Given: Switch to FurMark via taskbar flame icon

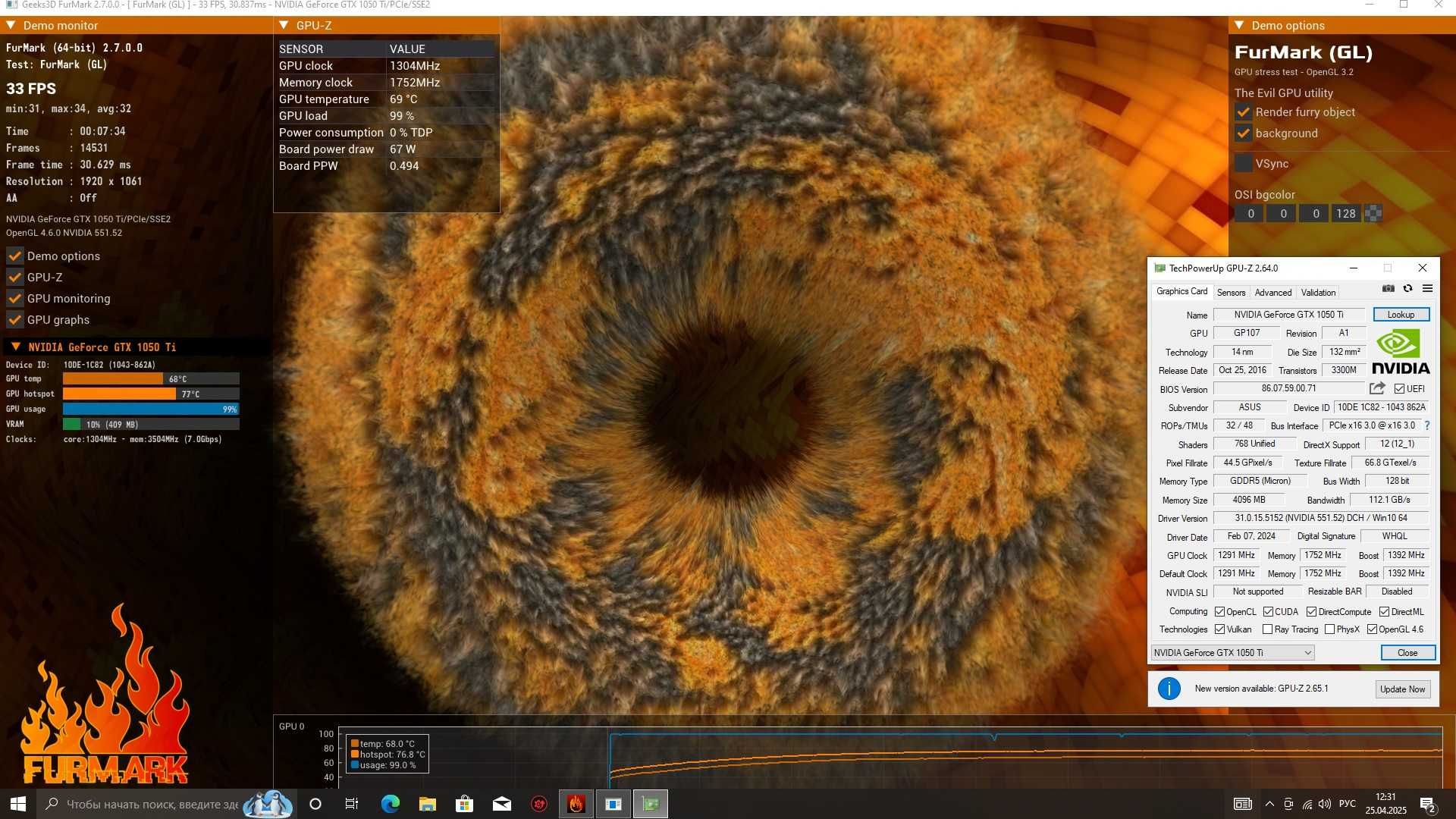Looking at the screenshot, I should 576,804.
